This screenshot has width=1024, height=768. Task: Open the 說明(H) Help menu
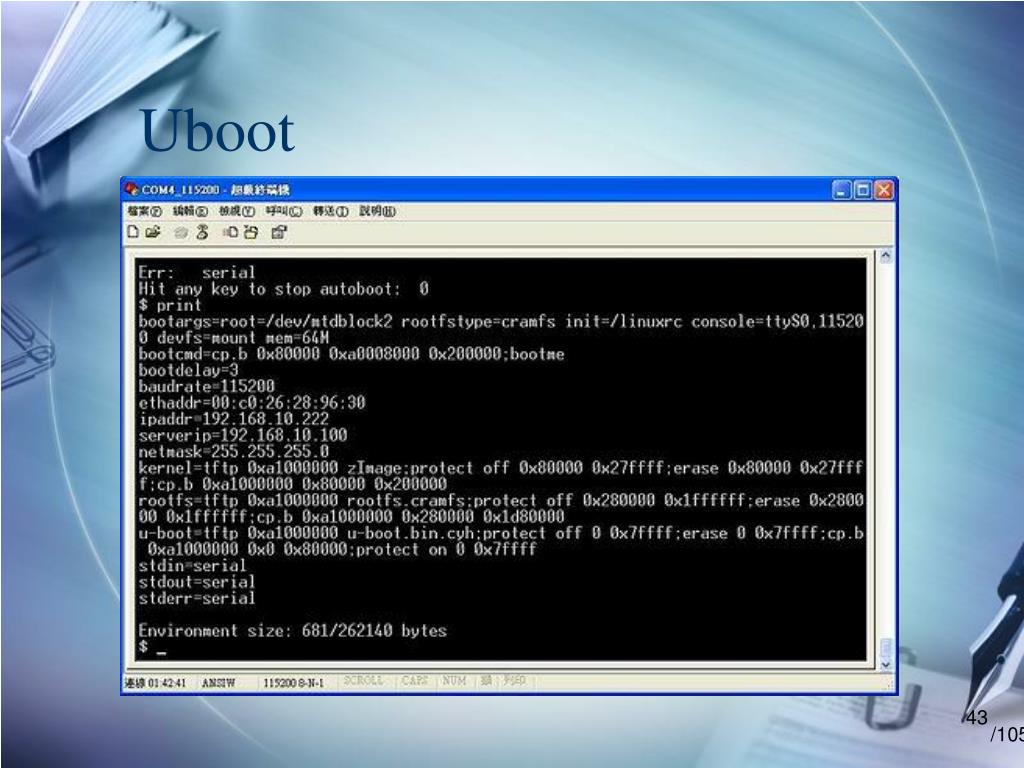coord(377,211)
